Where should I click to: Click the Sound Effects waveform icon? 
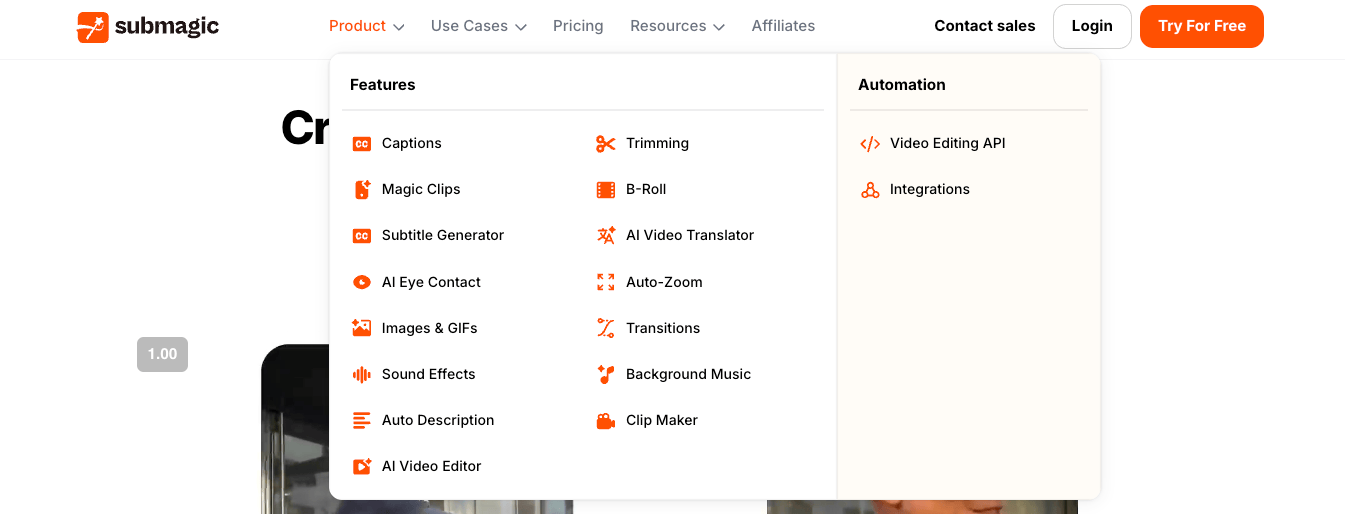(362, 375)
